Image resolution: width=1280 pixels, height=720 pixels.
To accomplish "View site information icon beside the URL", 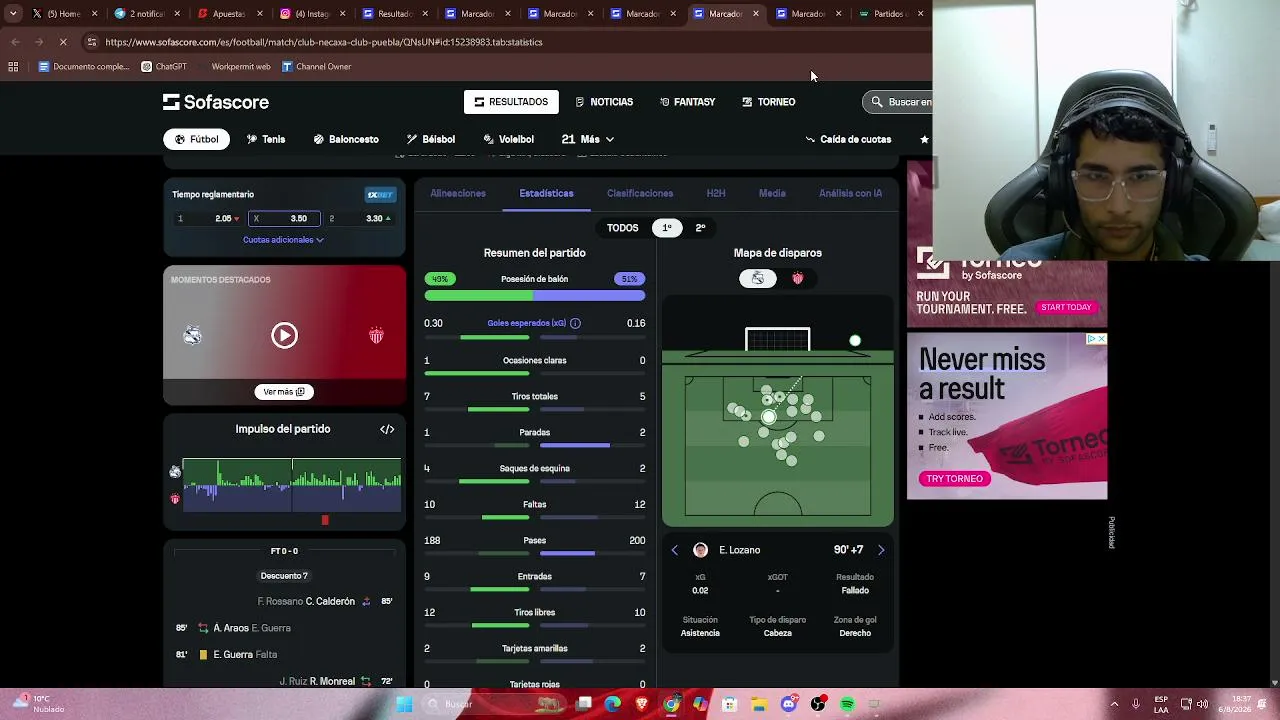I will click(91, 42).
